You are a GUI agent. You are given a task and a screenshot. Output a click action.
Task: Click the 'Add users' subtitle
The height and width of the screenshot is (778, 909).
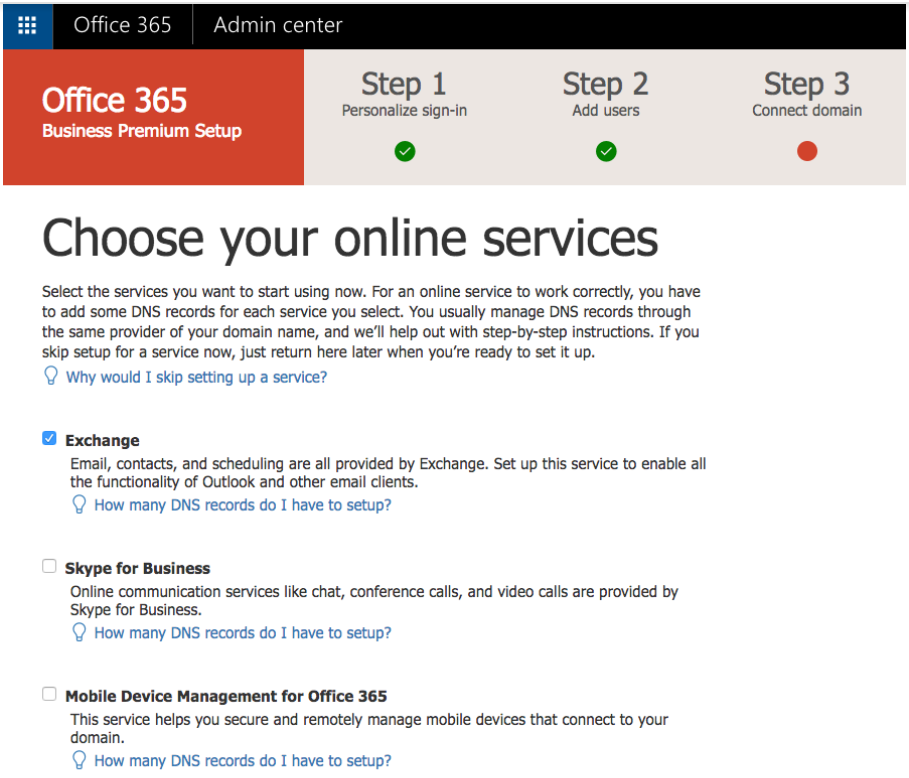606,111
